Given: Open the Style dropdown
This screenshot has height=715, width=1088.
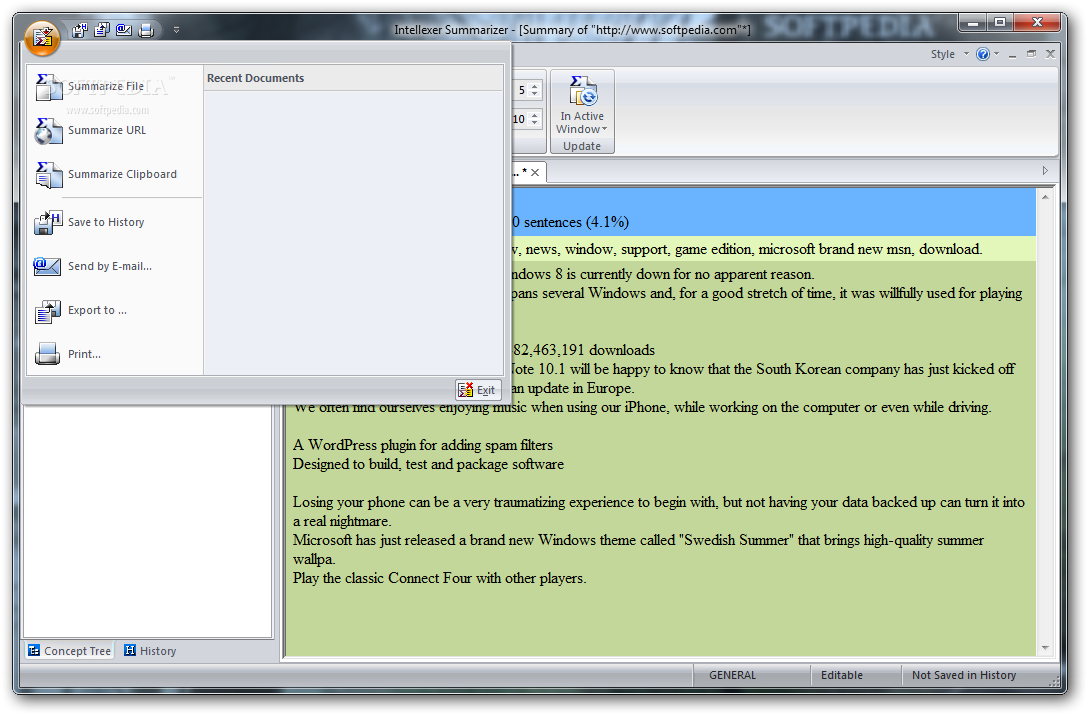Looking at the screenshot, I should point(949,54).
